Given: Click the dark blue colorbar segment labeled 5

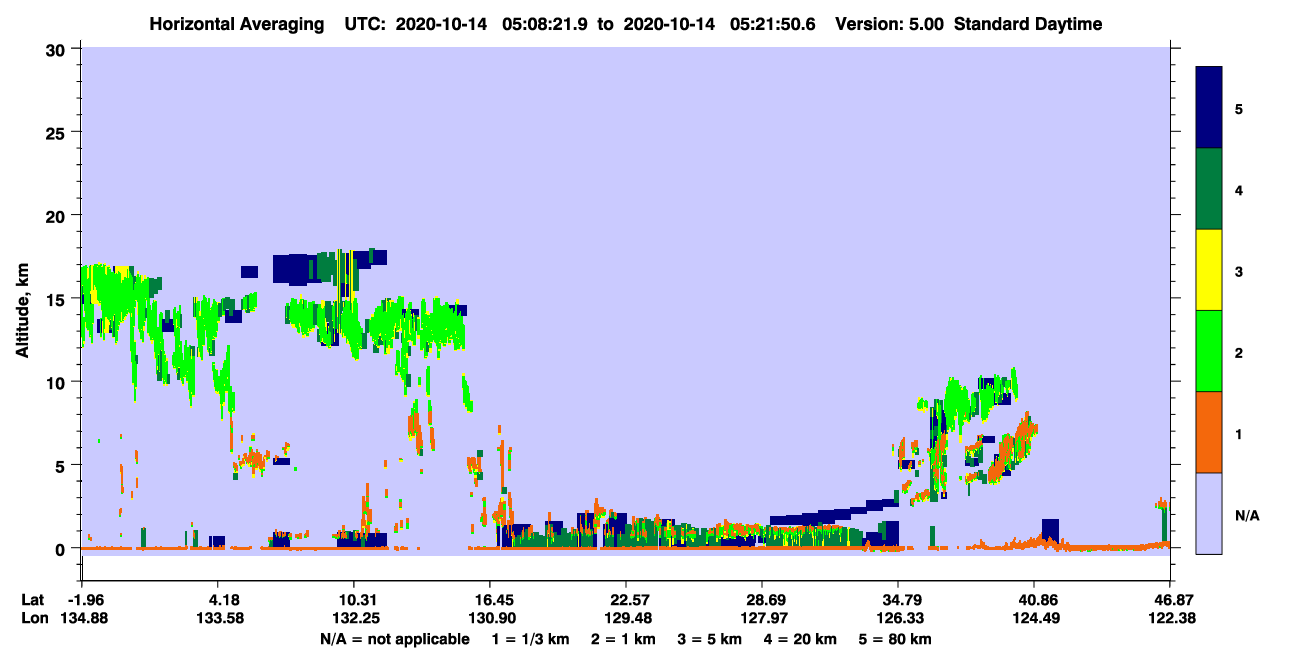Looking at the screenshot, I should tap(1209, 108).
